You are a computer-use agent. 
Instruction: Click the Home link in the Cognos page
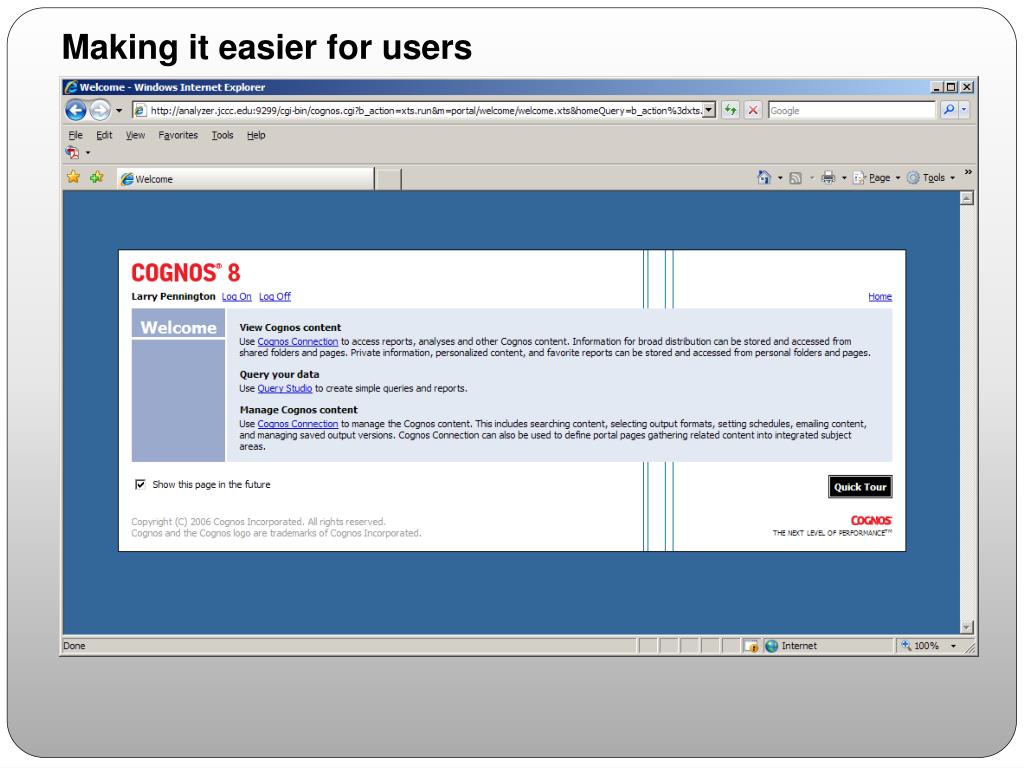pyautogui.click(x=880, y=296)
